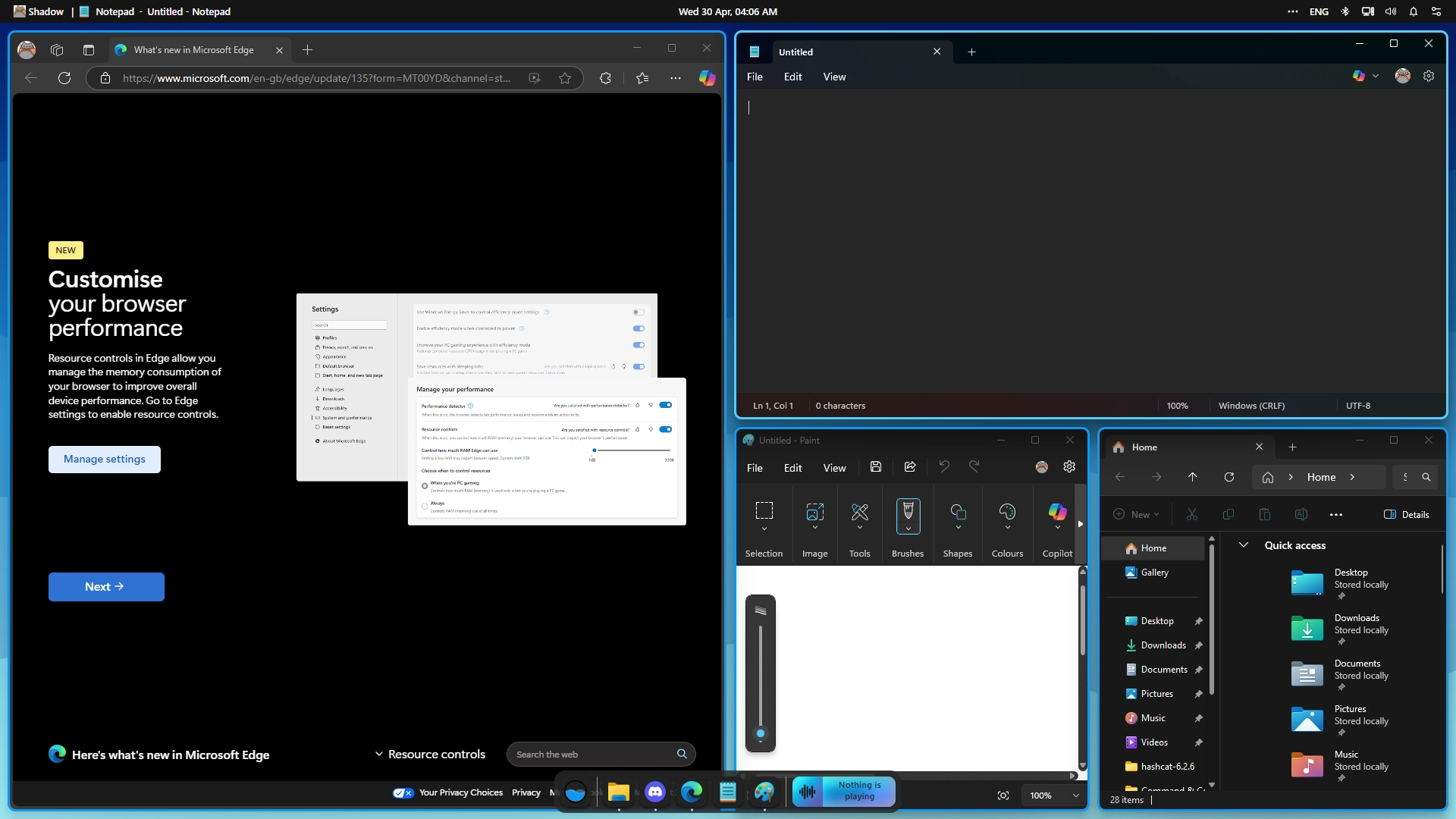Expand the Copilot dropdown arrow in Notepad
Screen dimensions: 1456x819
pos(1376,76)
